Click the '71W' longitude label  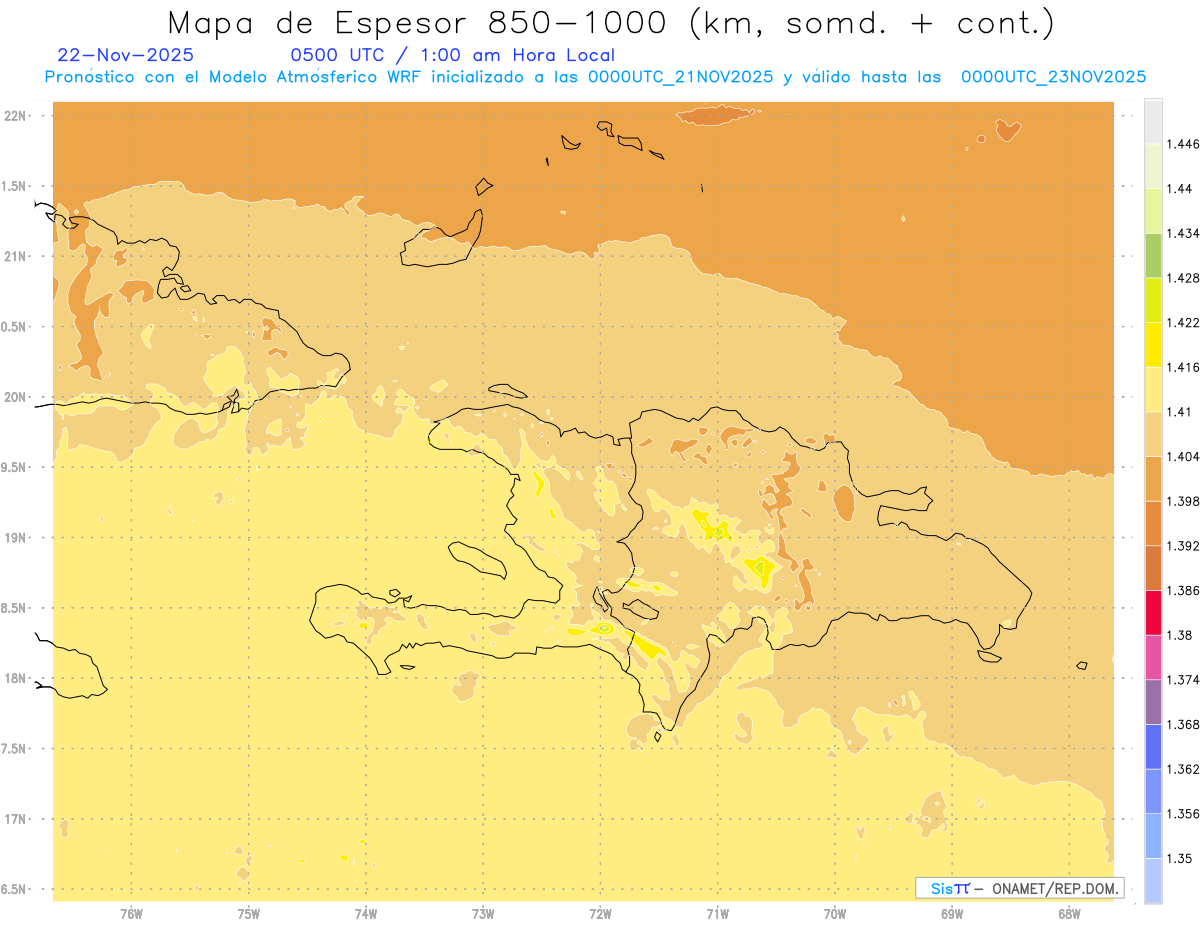click(x=717, y=914)
